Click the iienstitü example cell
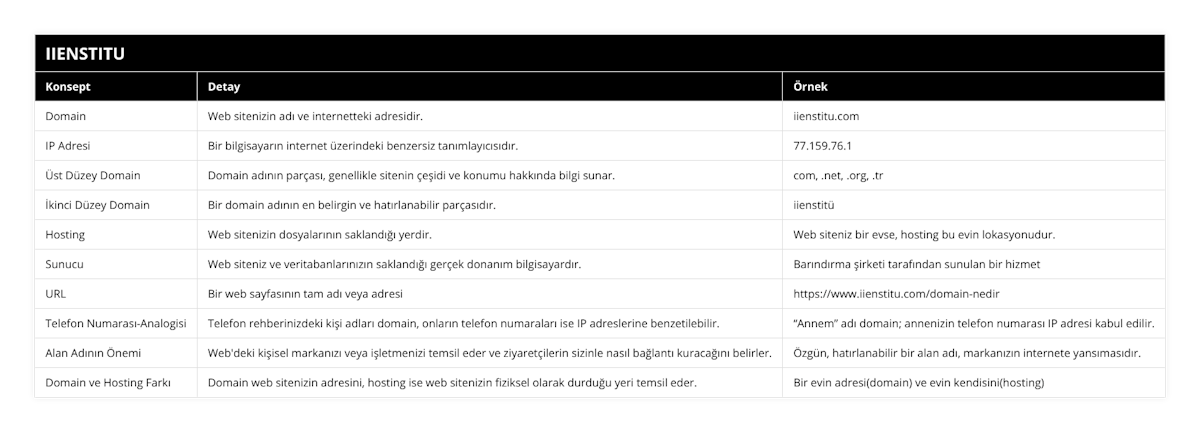 coord(813,205)
